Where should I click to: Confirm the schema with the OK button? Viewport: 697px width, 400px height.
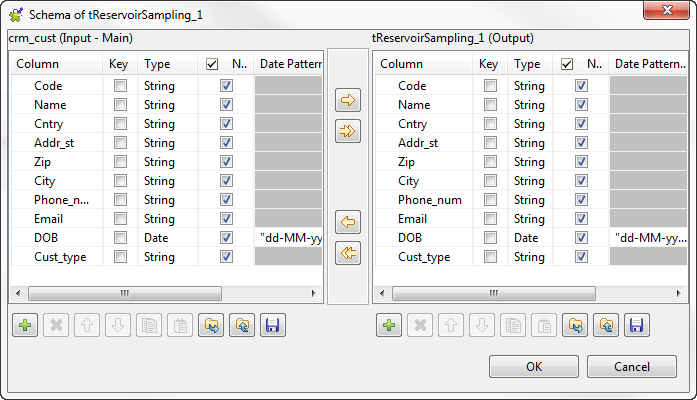(x=534, y=367)
